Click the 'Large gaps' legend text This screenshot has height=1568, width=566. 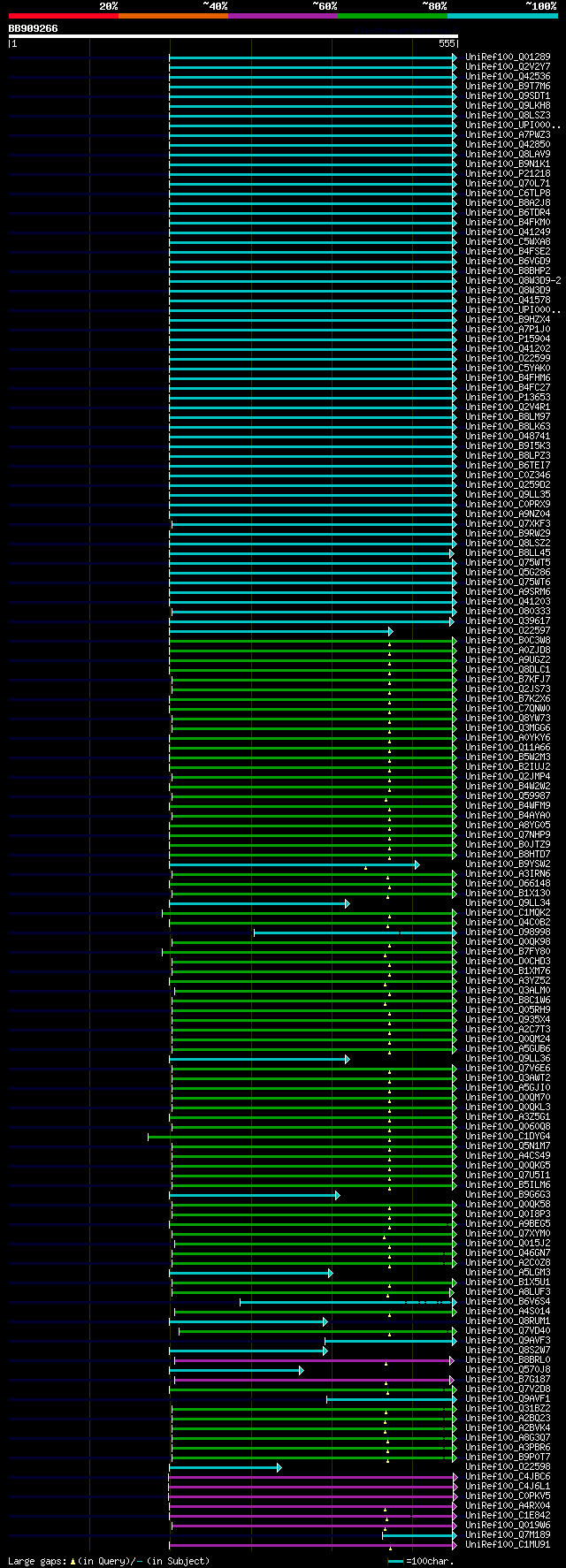point(37,1561)
